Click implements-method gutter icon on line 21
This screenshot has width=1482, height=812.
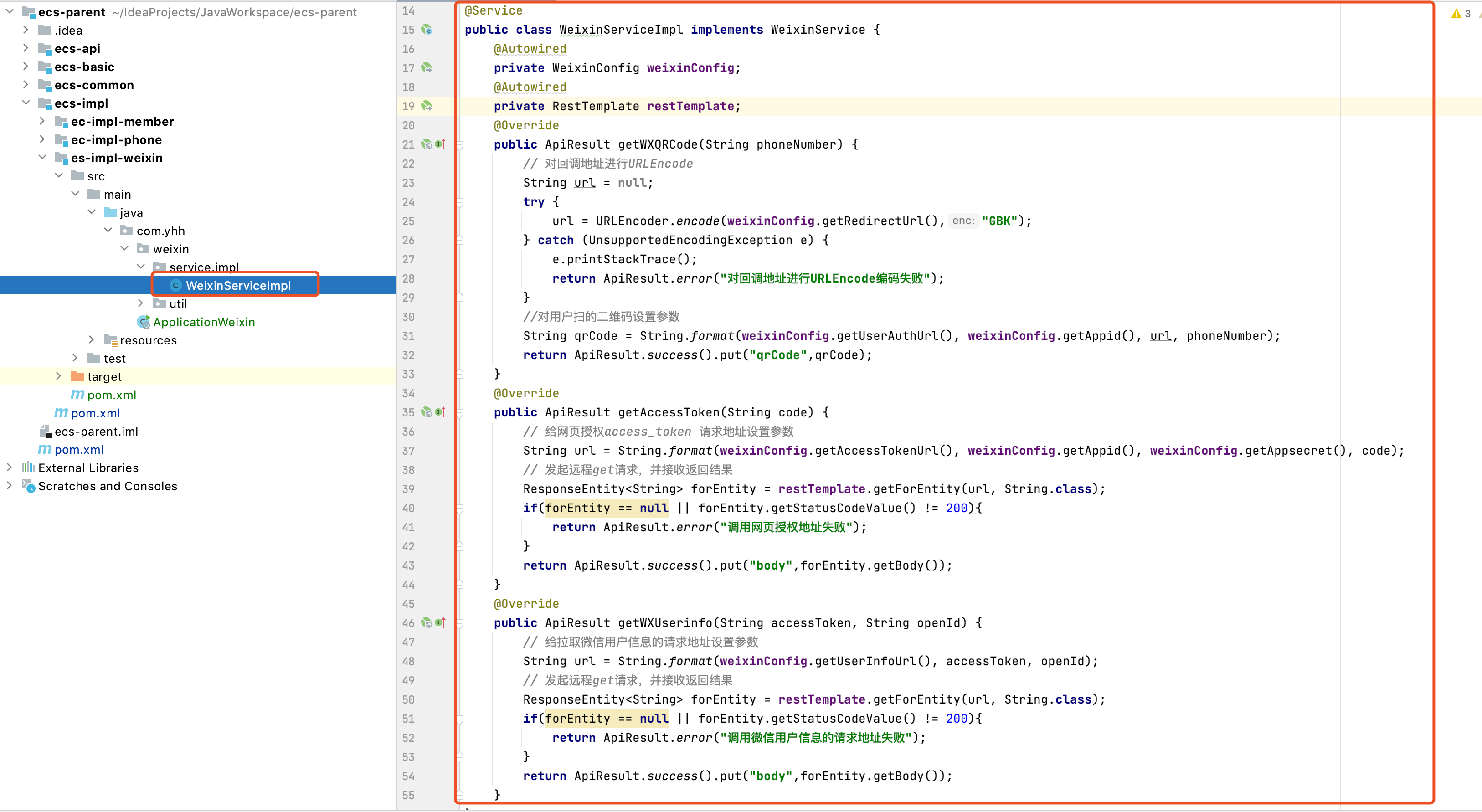point(440,144)
